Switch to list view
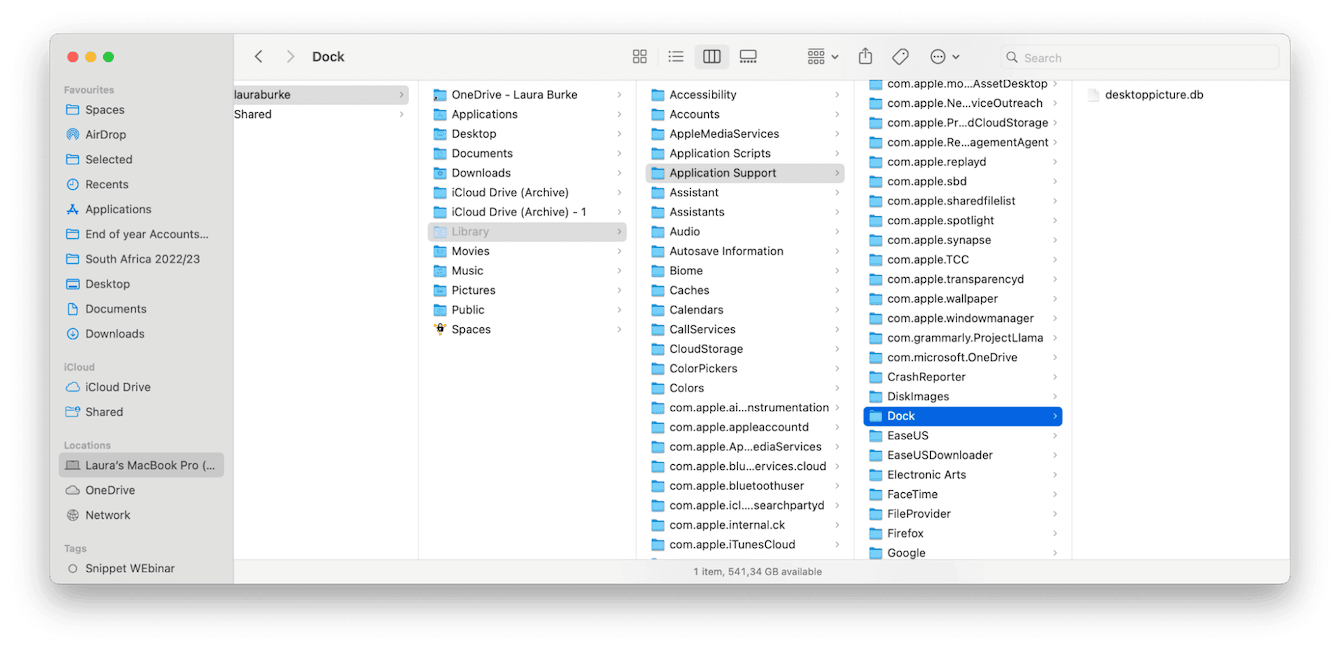Screen dimensions: 1340x650 coord(676,57)
